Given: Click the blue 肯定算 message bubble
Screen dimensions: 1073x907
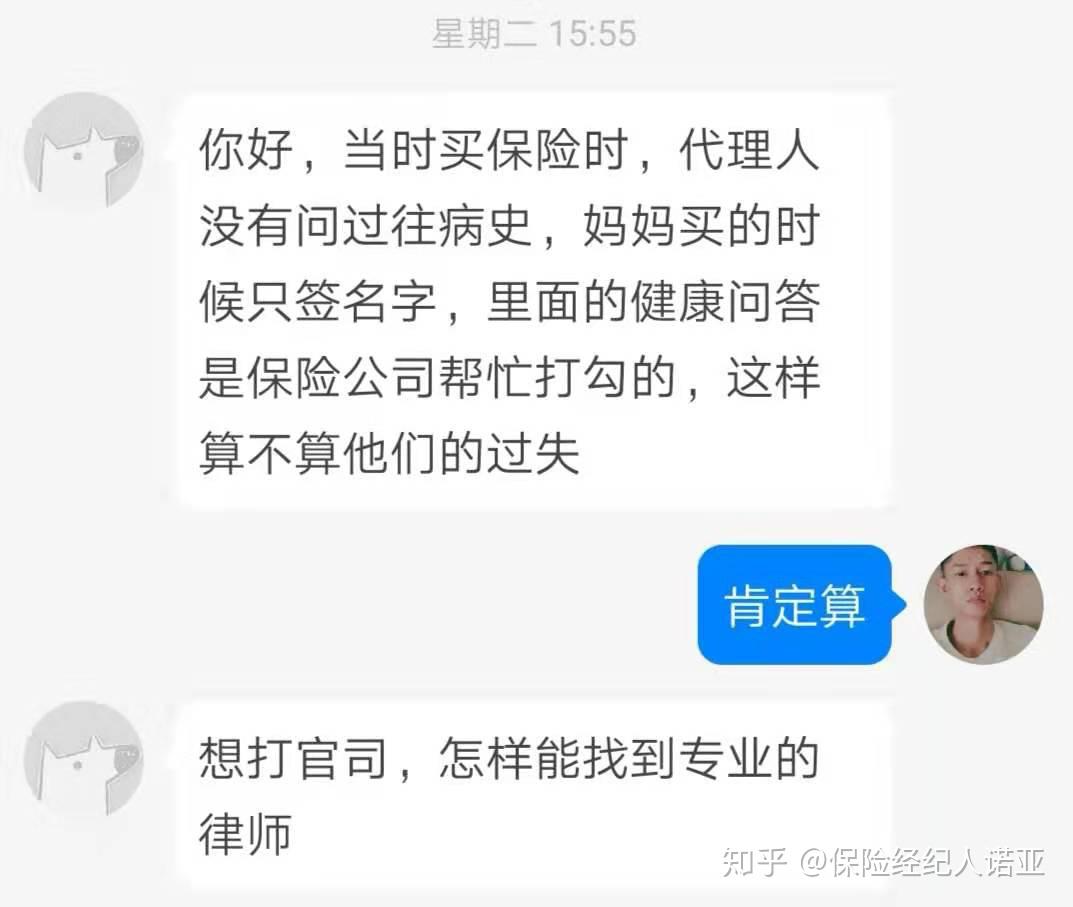Looking at the screenshot, I should tap(794, 604).
